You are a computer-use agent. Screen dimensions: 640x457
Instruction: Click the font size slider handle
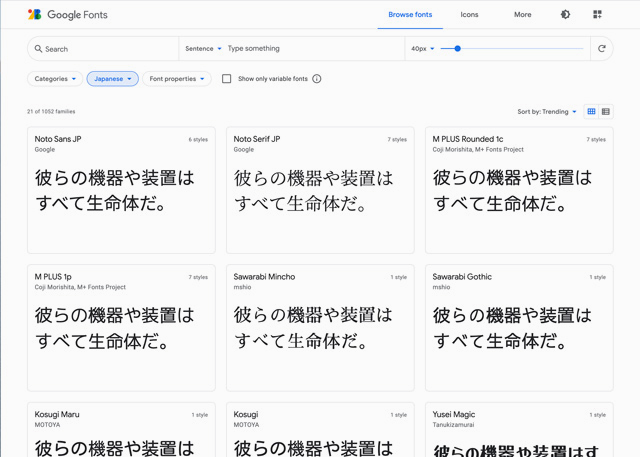pyautogui.click(x=458, y=49)
